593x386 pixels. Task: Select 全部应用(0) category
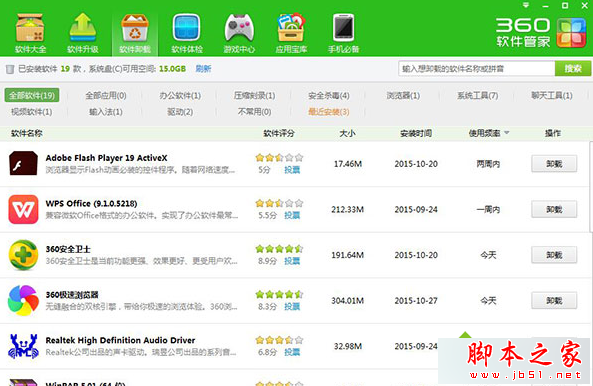point(106,96)
